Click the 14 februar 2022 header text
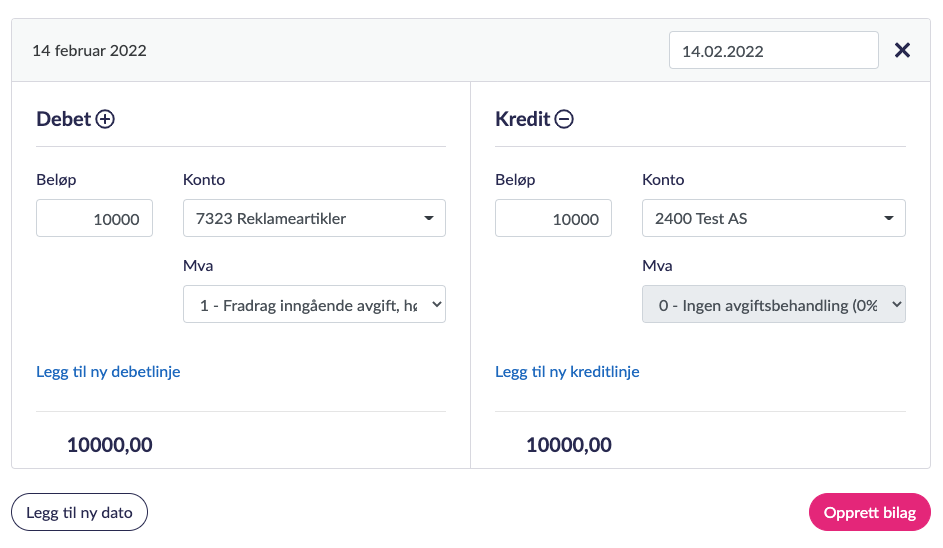Viewport: 943px width, 548px height. click(x=89, y=50)
